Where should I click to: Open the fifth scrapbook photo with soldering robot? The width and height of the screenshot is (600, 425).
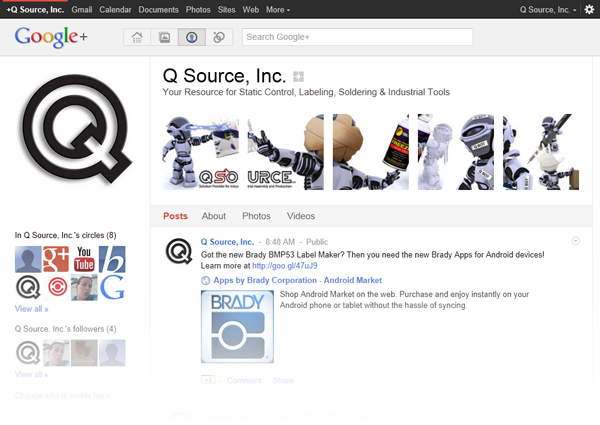tap(541, 152)
